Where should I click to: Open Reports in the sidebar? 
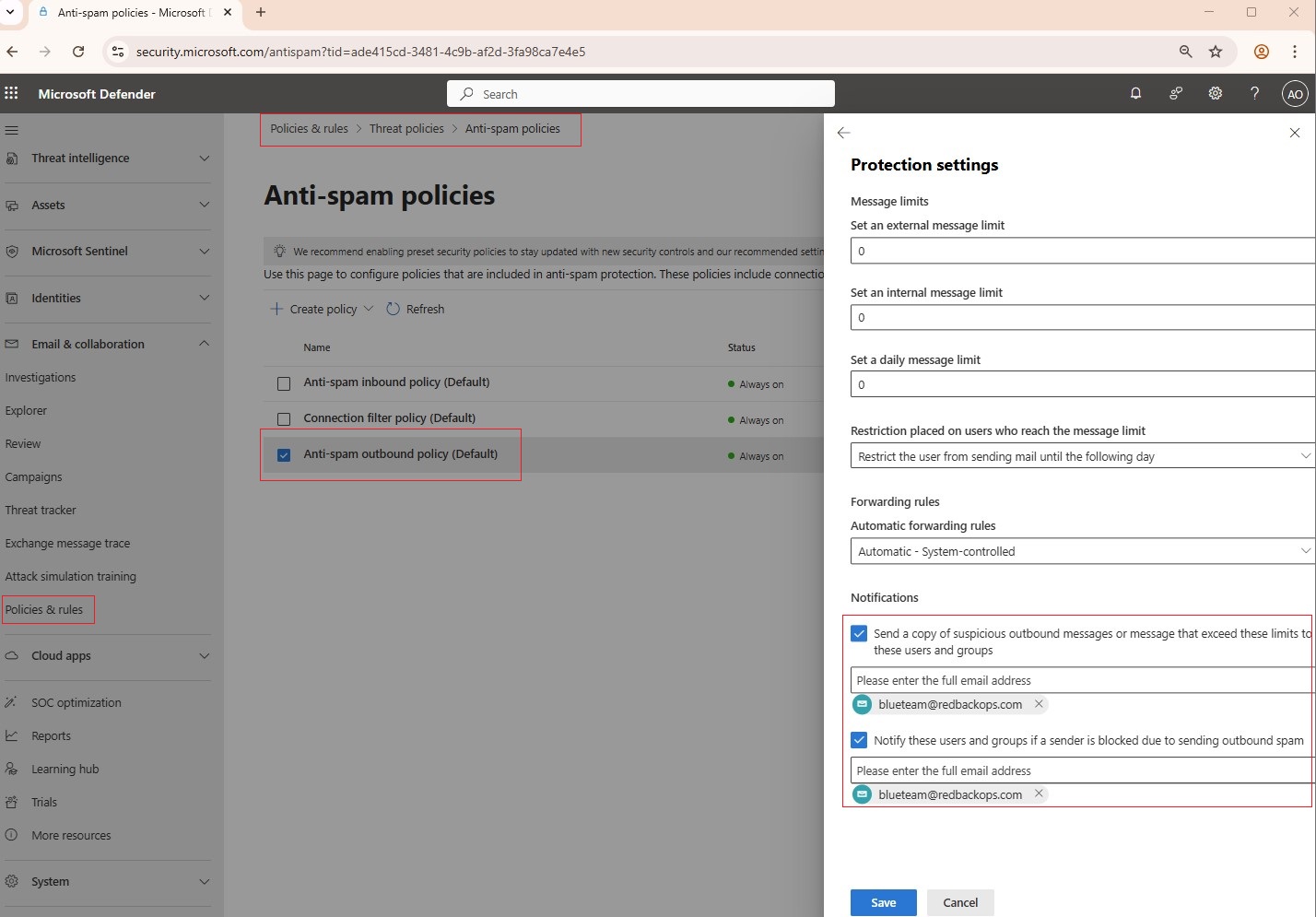tap(51, 735)
